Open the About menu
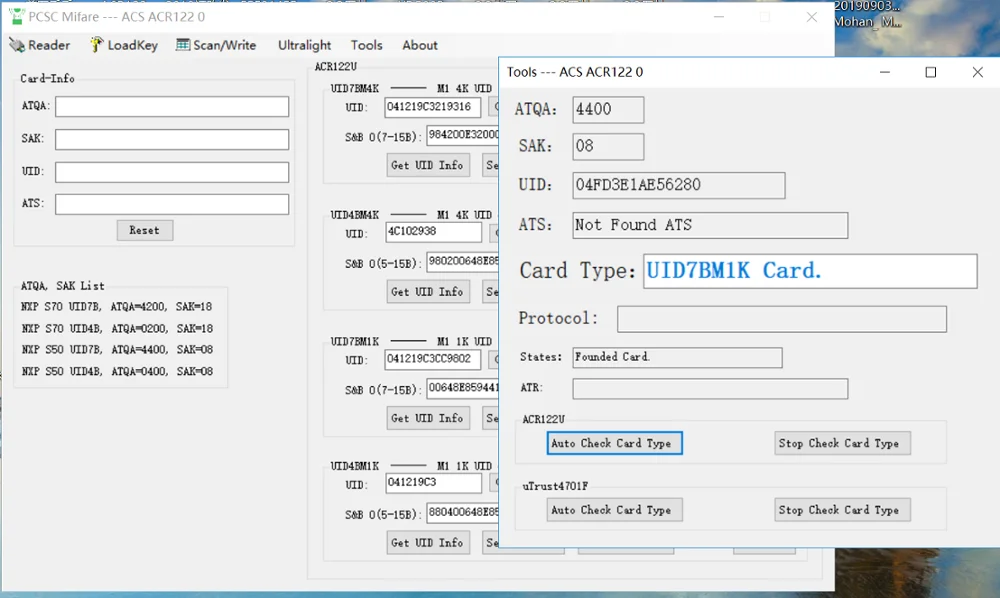 [x=420, y=45]
